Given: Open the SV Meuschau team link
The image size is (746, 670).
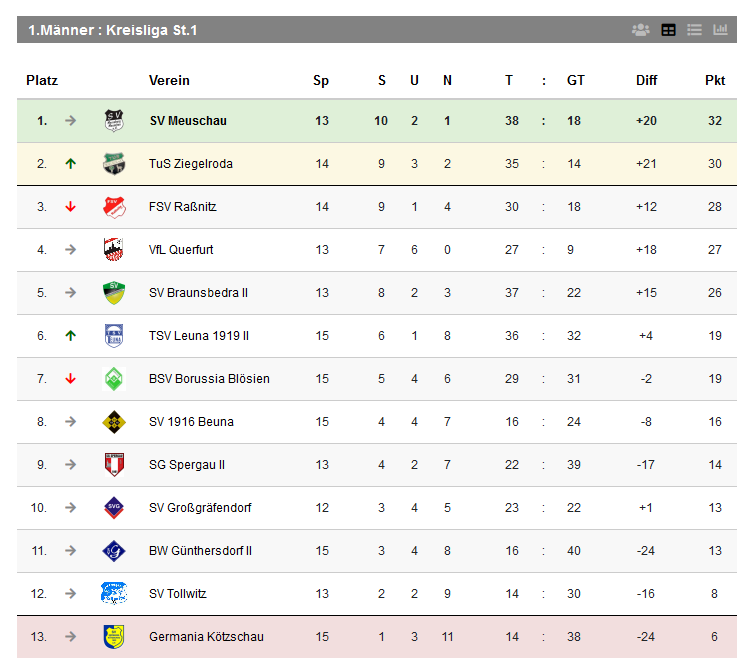Looking at the screenshot, I should pyautogui.click(x=188, y=121).
